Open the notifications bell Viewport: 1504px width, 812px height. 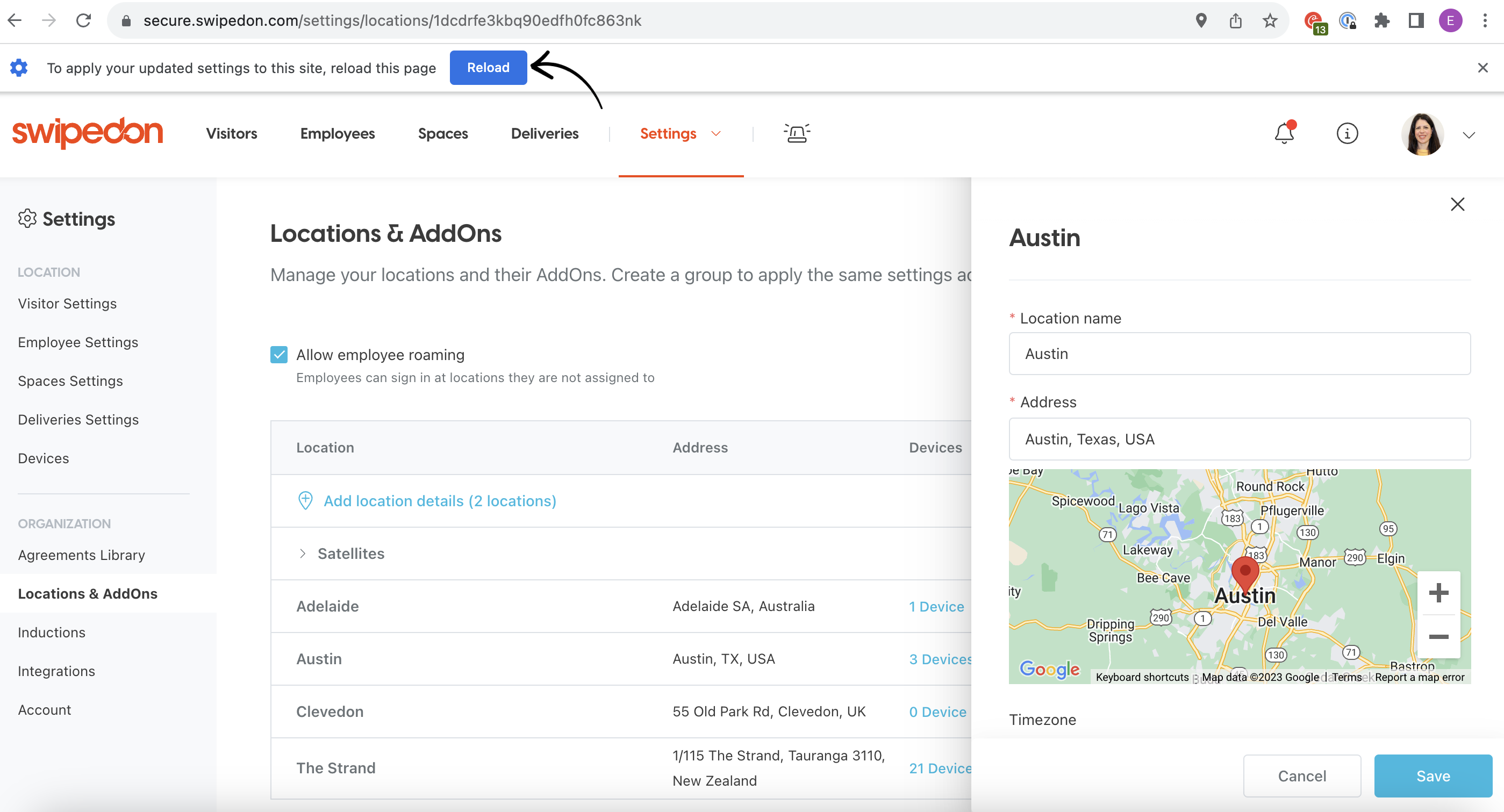coord(1284,134)
